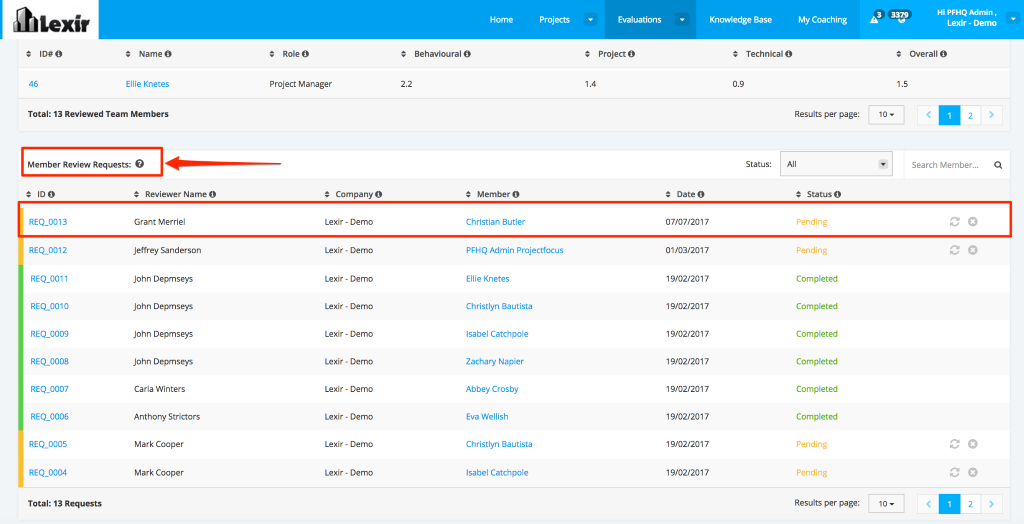The image size is (1024, 524).
Task: Open team member ID 46 link
Action: click(x=33, y=84)
